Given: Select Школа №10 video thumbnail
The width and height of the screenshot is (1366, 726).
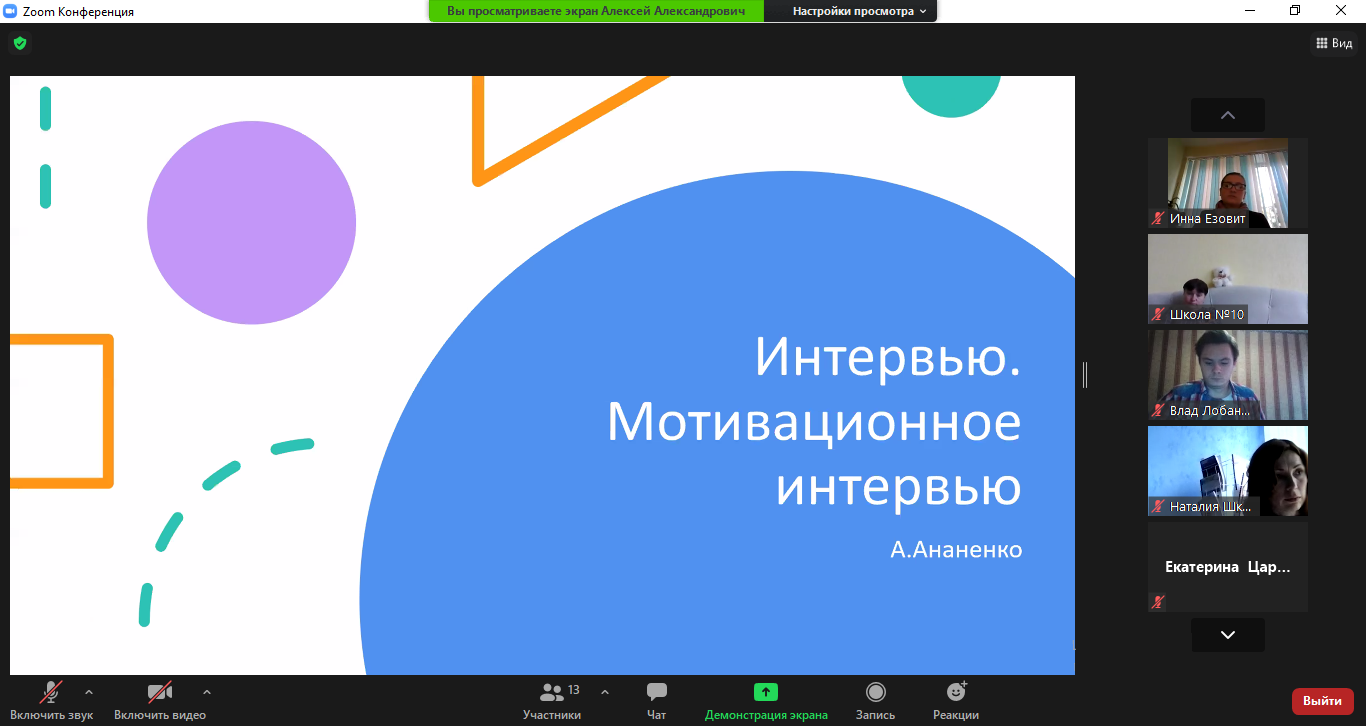Looking at the screenshot, I should coord(1227,279).
